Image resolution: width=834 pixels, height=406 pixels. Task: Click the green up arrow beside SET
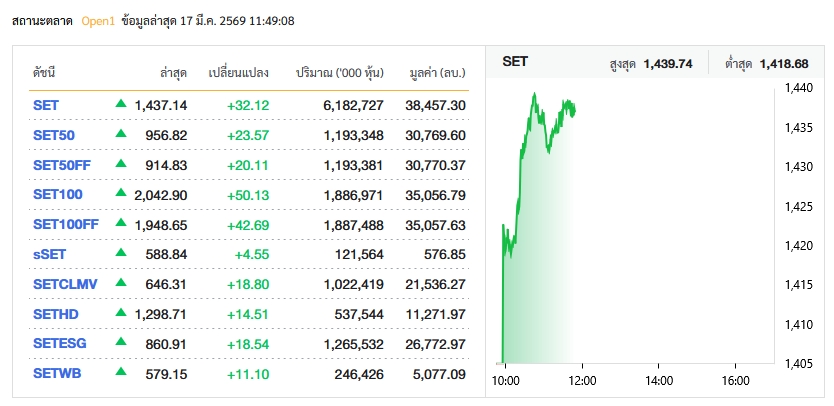tap(121, 103)
